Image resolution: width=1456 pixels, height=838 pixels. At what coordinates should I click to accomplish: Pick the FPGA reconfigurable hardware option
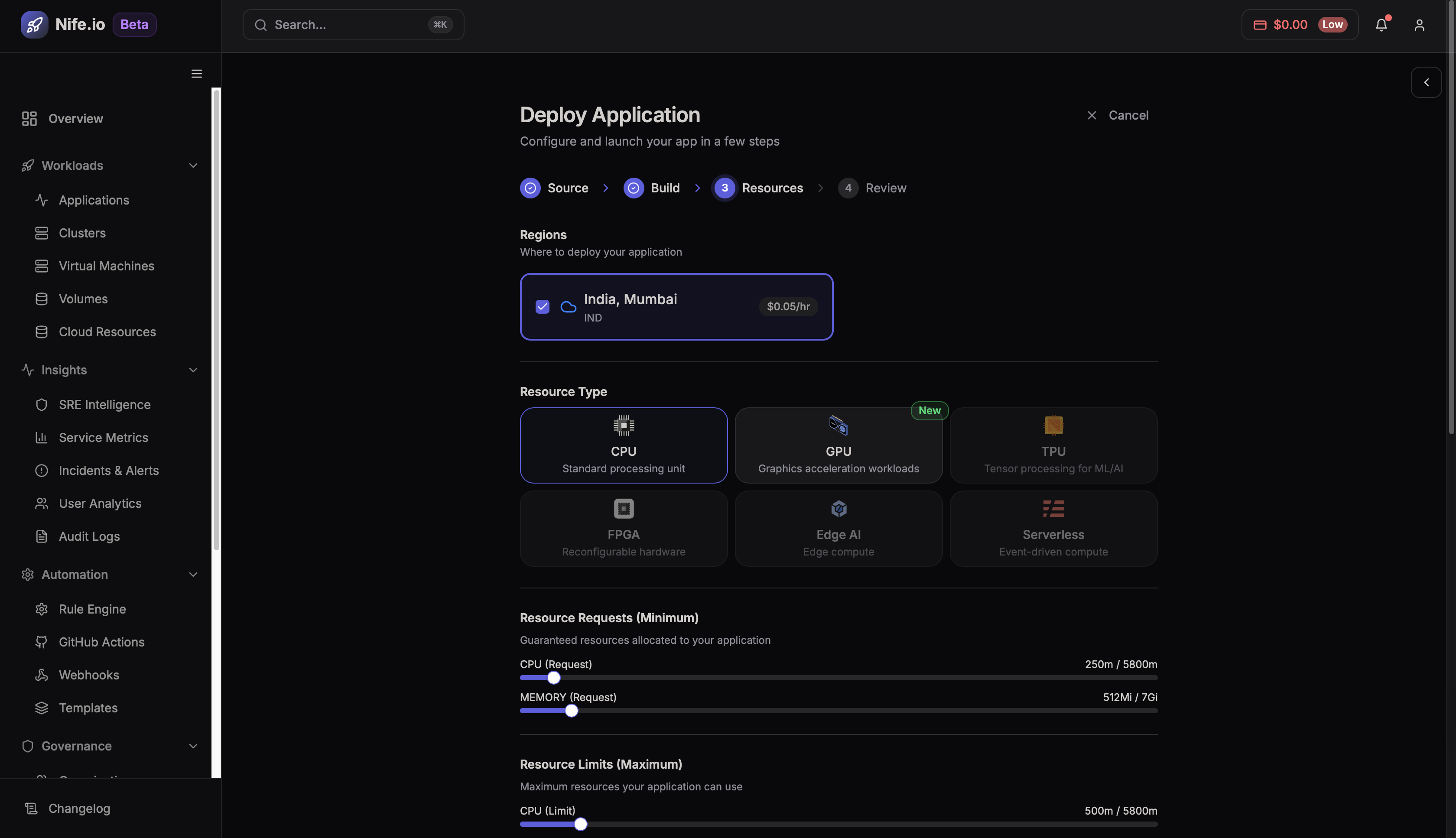(623, 528)
